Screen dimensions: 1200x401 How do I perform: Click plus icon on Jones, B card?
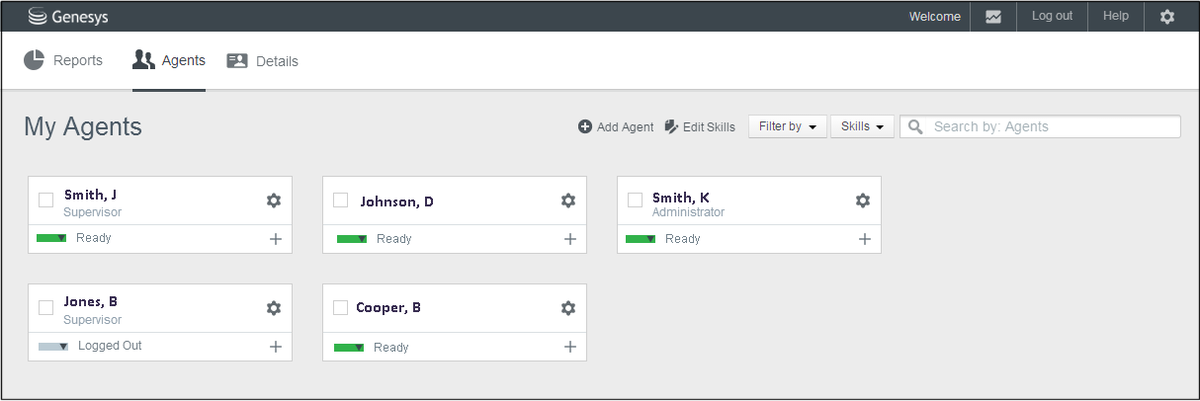coord(276,346)
